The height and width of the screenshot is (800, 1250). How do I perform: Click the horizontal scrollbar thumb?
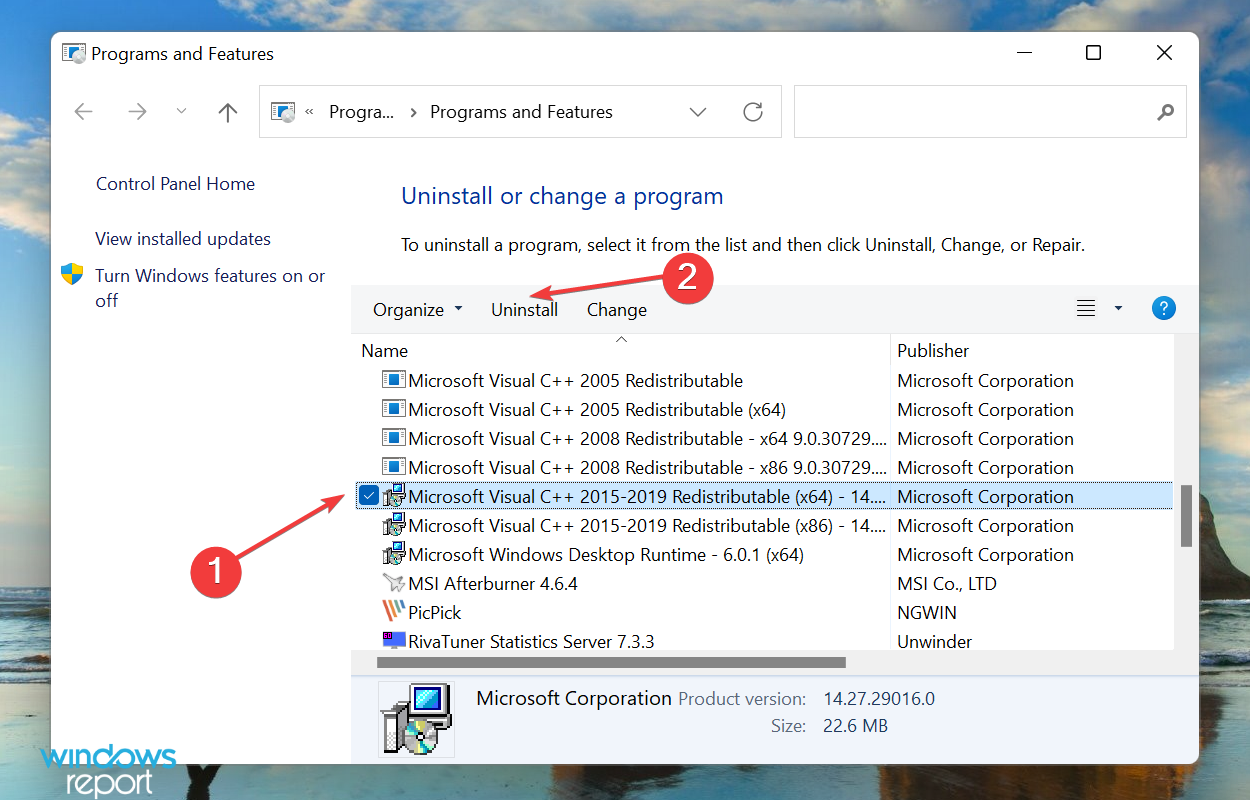point(611,662)
